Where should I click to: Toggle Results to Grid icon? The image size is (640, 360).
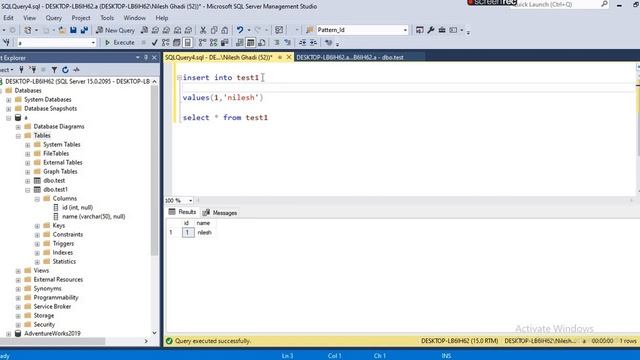click(x=250, y=42)
